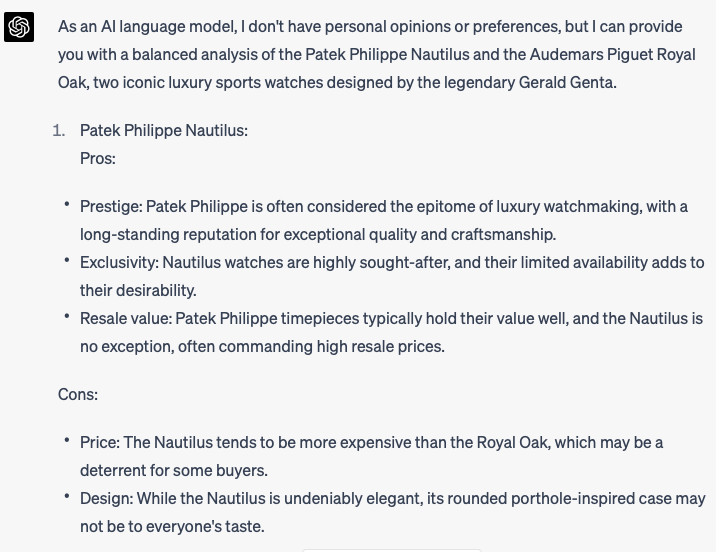Click the 'Price' bullet text
The width and height of the screenshot is (716, 552).
tap(371, 456)
